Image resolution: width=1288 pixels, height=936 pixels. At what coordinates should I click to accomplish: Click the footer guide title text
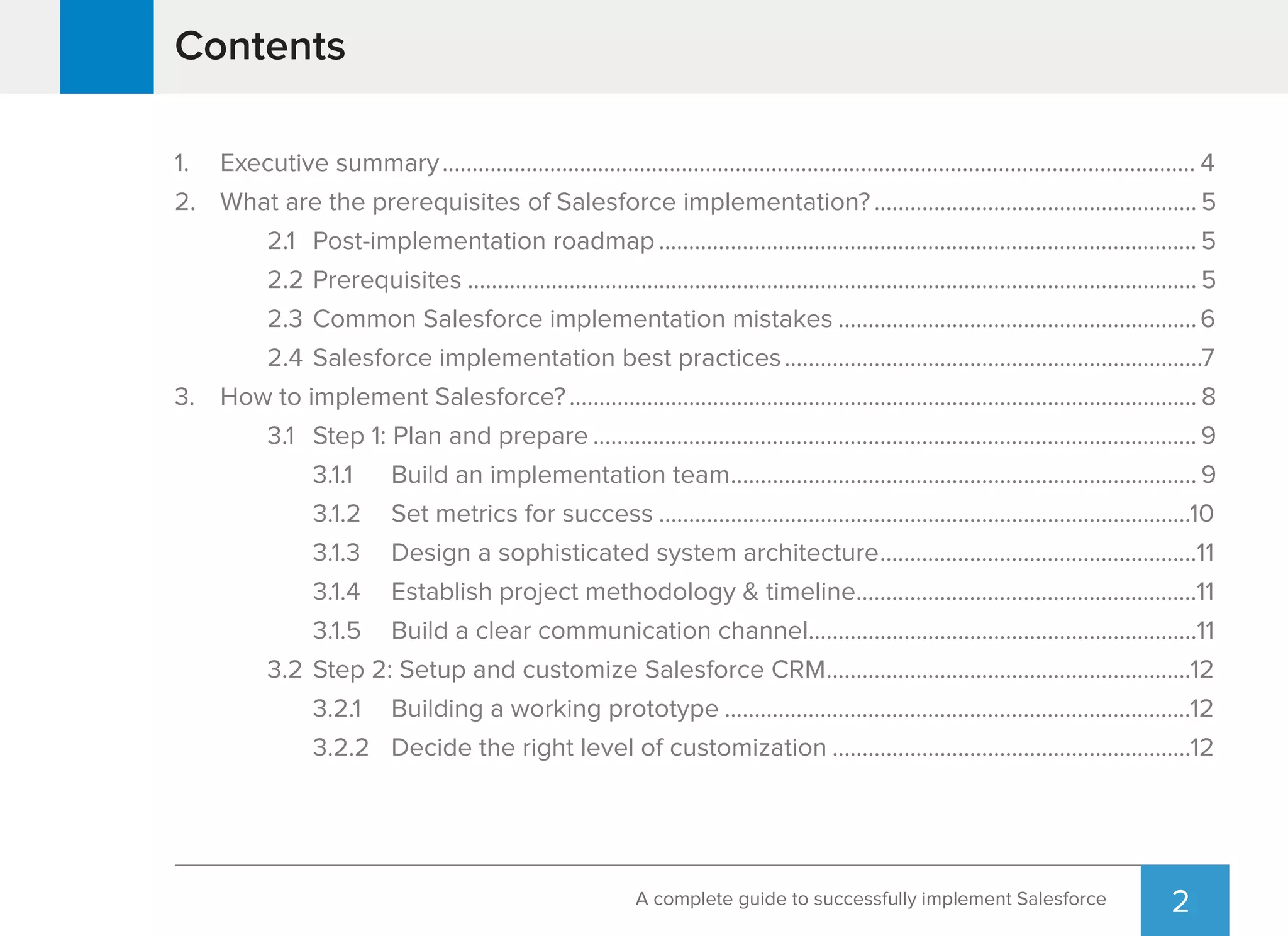(x=870, y=899)
